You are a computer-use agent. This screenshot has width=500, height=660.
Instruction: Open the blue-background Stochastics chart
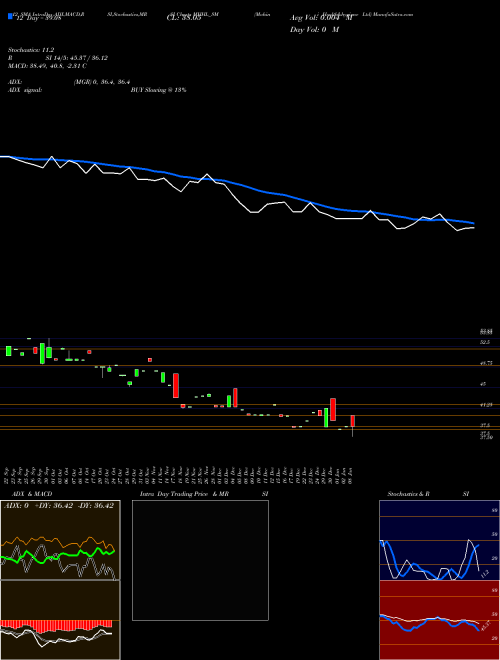tap(439, 540)
